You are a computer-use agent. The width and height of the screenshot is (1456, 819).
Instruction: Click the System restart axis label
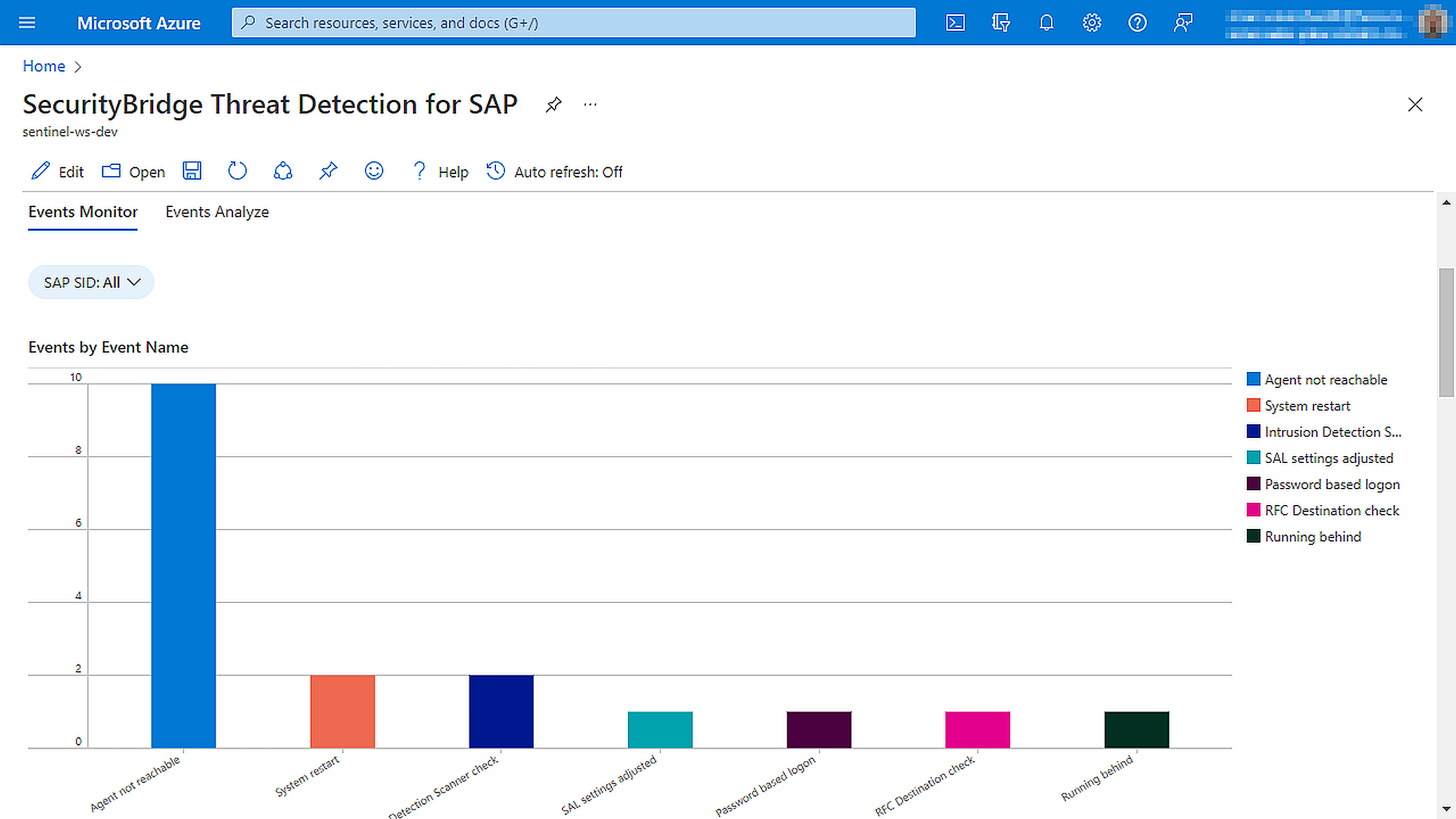click(x=307, y=776)
